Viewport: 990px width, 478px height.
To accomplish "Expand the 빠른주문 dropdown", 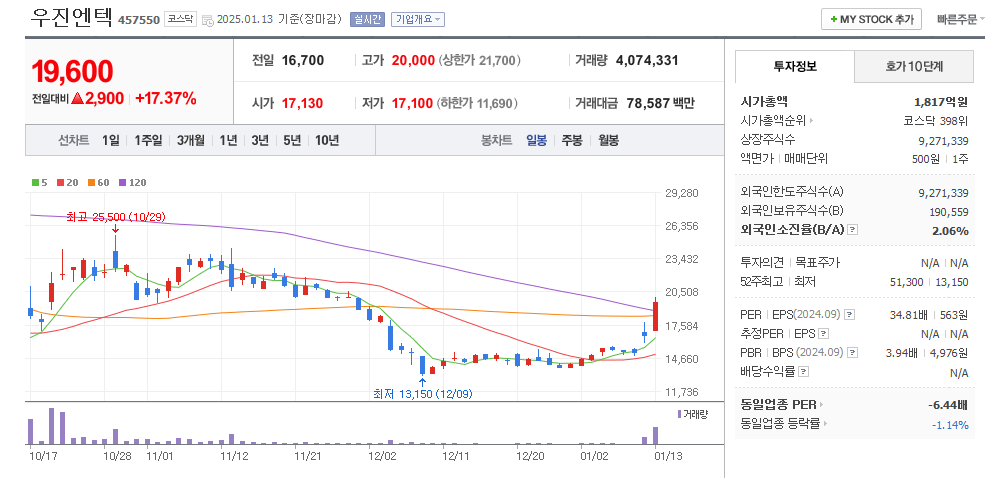I will tap(962, 20).
